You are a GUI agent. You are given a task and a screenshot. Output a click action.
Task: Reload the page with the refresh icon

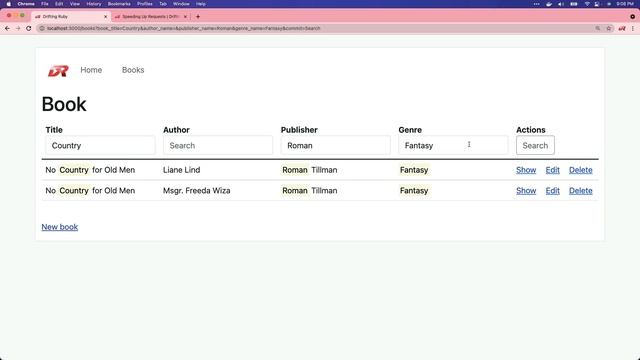click(x=29, y=28)
